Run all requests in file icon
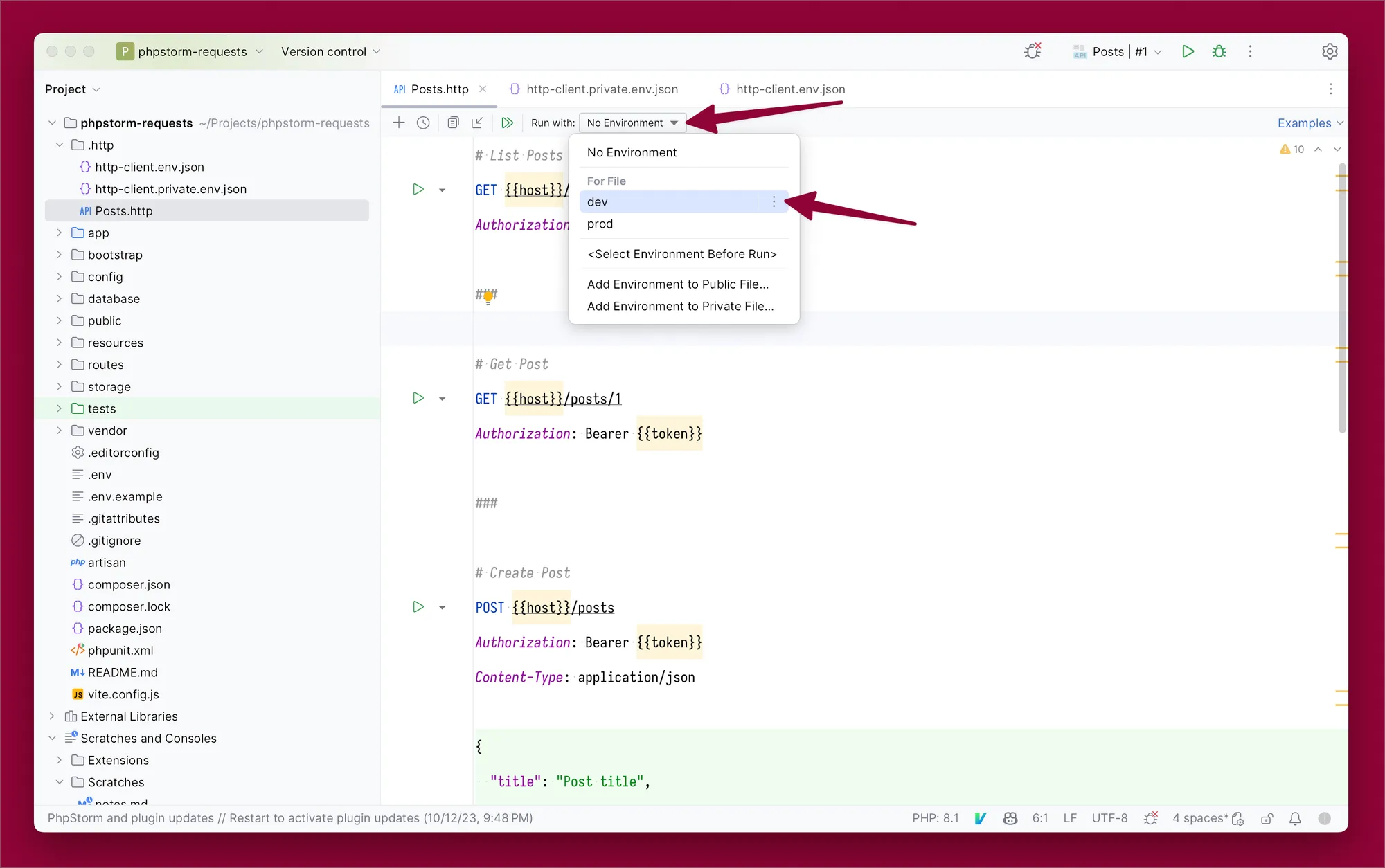 click(508, 123)
